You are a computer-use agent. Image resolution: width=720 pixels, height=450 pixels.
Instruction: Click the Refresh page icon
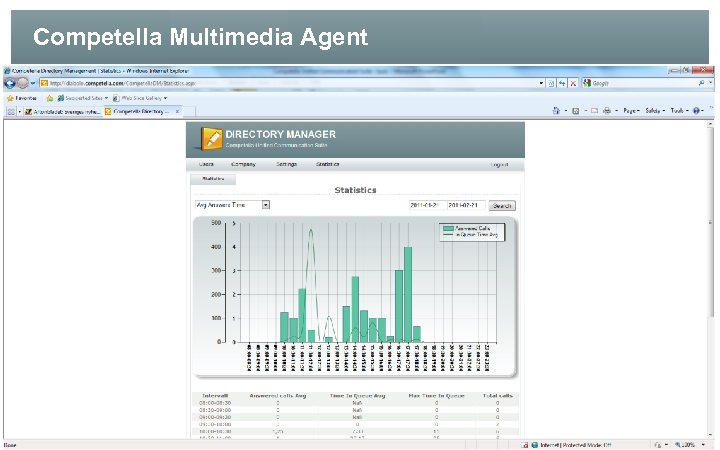562,83
